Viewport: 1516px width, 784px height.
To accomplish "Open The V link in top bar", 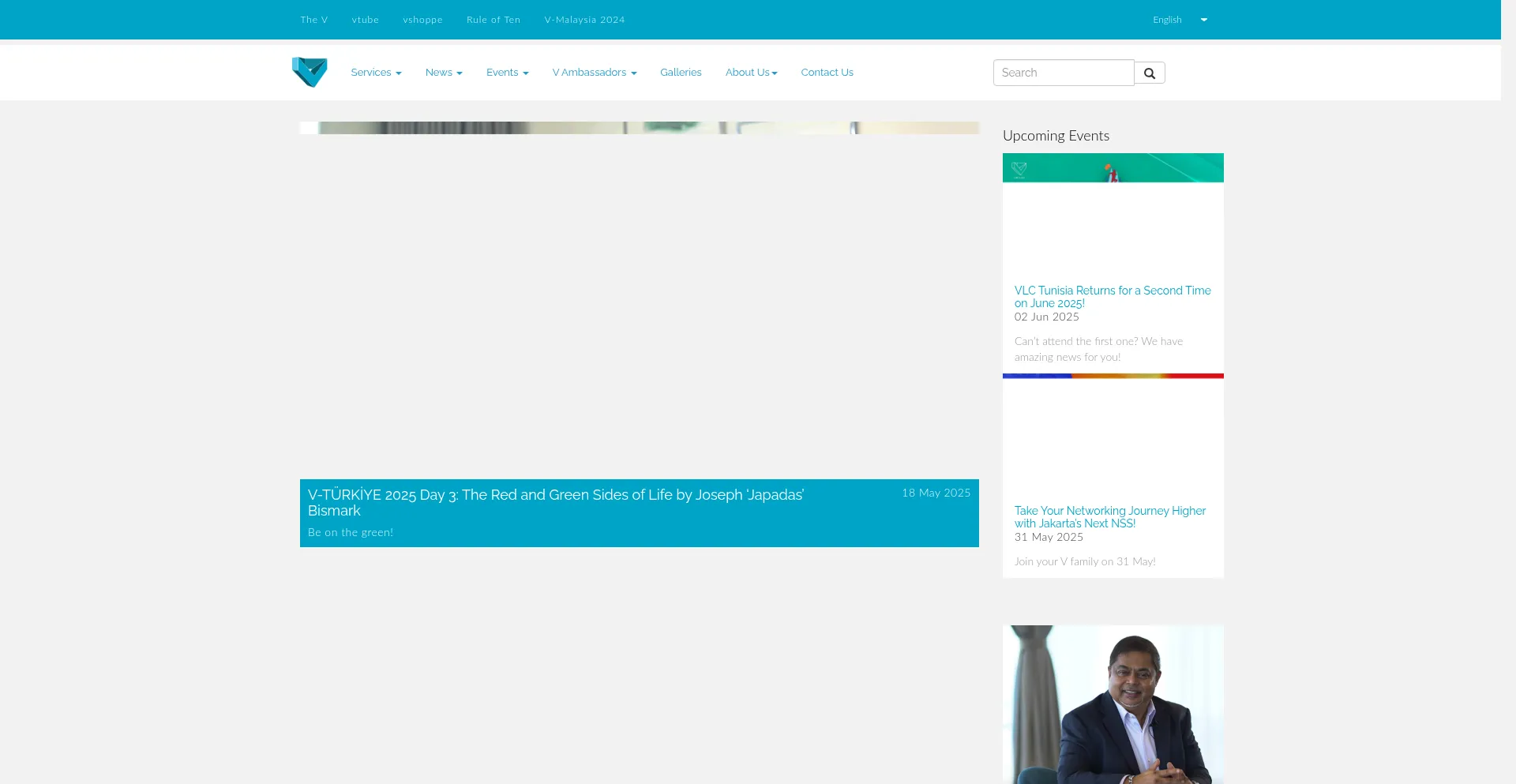I will tap(313, 20).
